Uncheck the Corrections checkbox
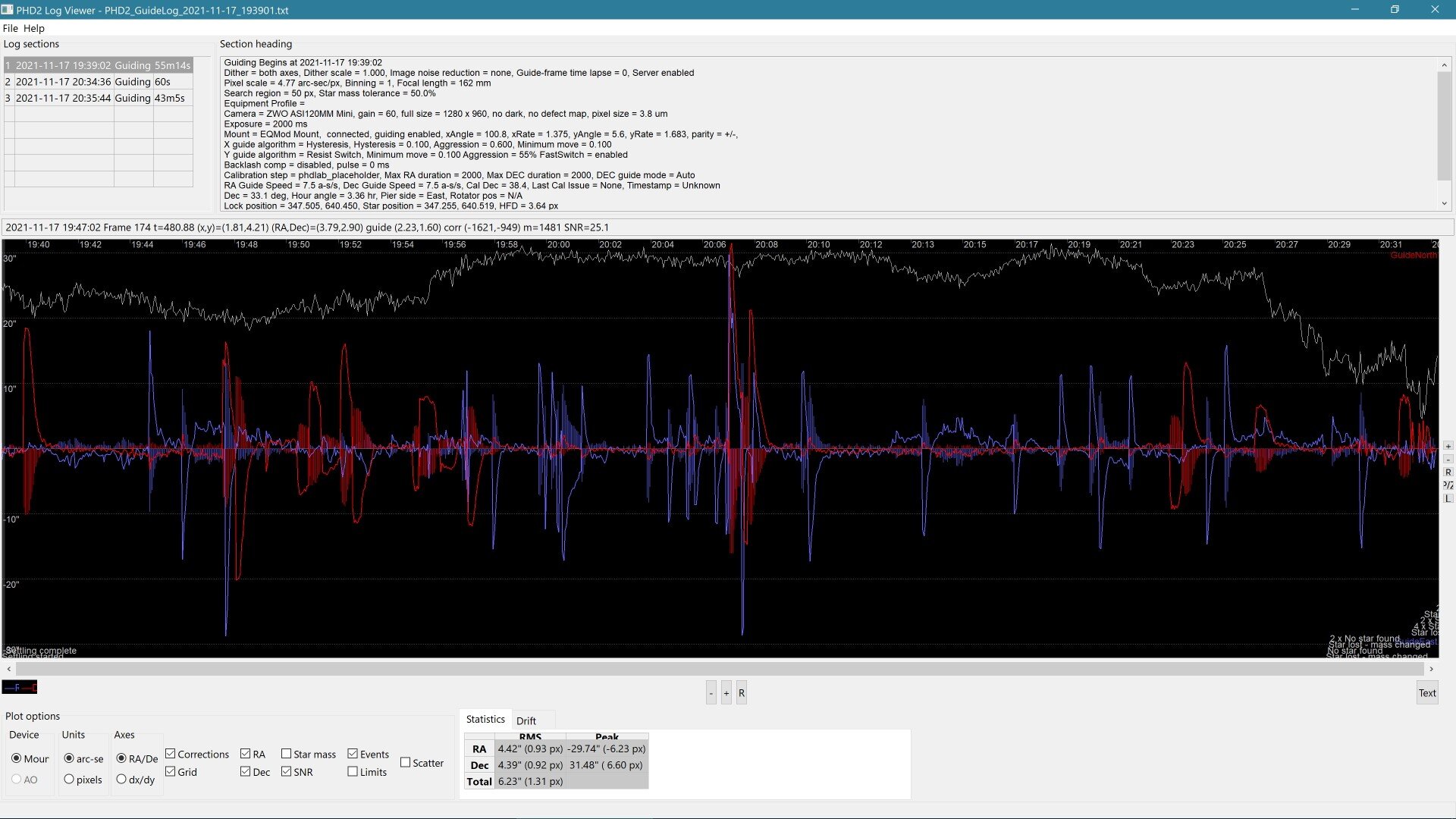The height and width of the screenshot is (819, 1456). (171, 754)
